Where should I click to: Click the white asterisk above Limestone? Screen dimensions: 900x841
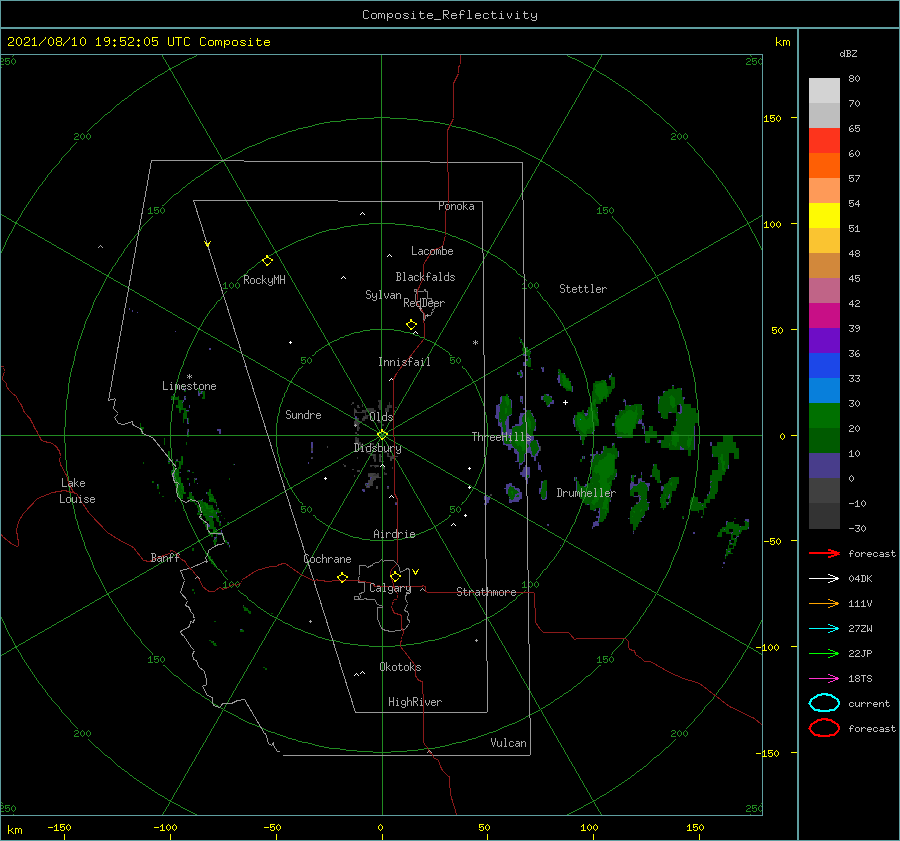189,377
